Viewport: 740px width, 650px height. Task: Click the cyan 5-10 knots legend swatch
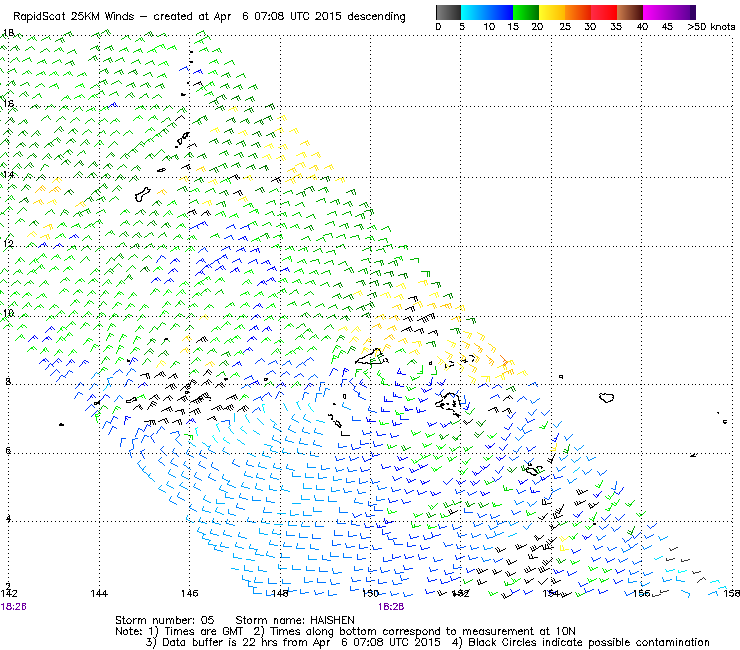(x=473, y=12)
